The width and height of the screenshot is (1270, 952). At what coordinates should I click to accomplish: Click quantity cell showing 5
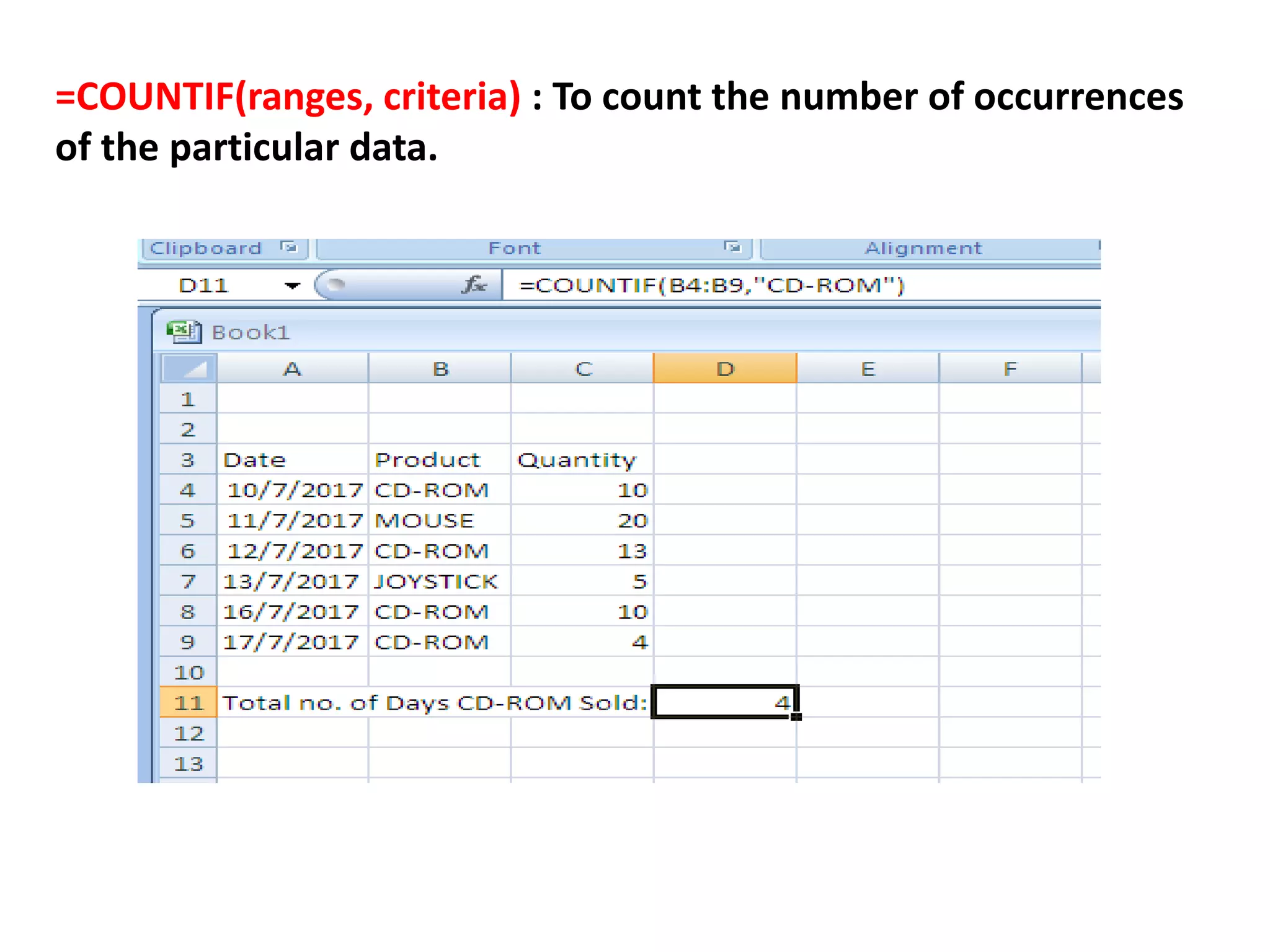pyautogui.click(x=582, y=581)
